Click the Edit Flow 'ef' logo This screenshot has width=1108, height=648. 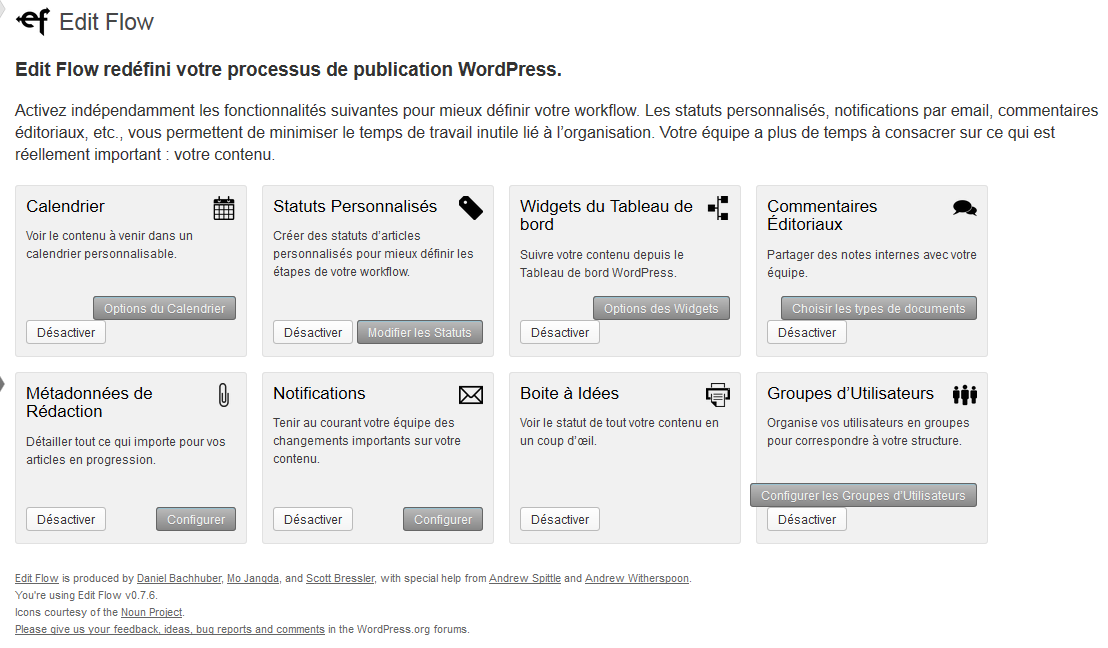click(x=33, y=21)
